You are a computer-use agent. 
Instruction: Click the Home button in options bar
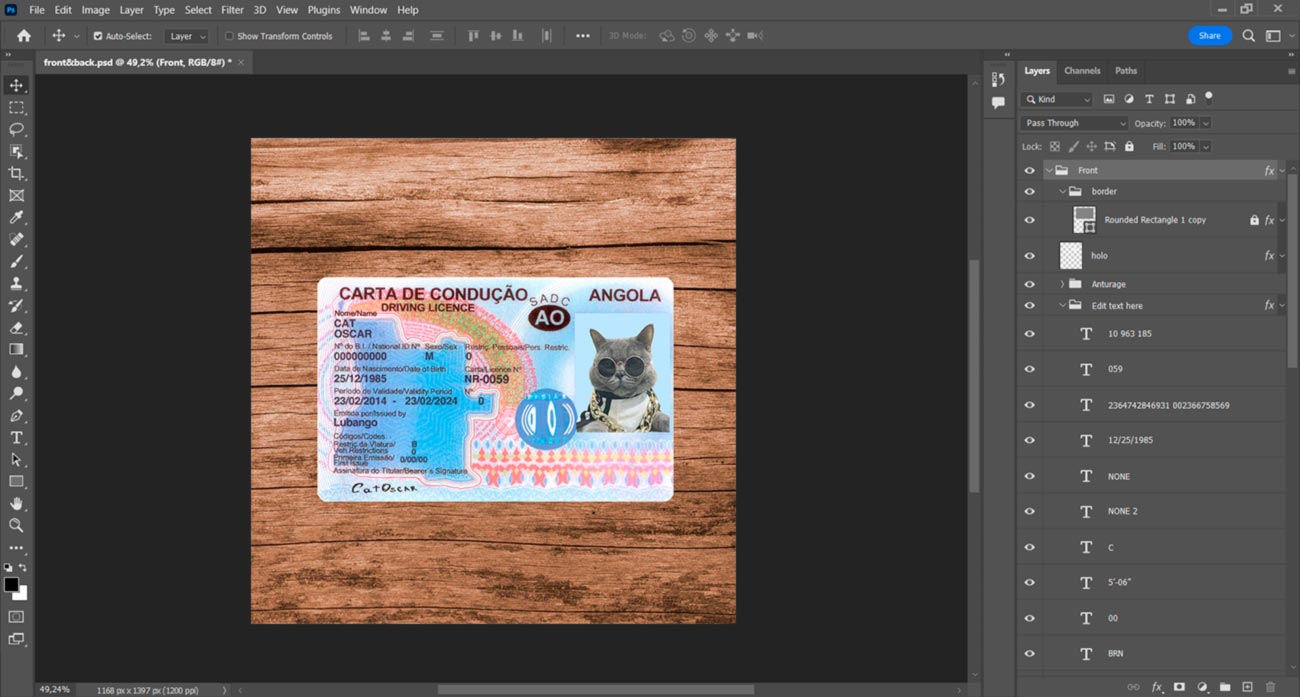[x=24, y=36]
